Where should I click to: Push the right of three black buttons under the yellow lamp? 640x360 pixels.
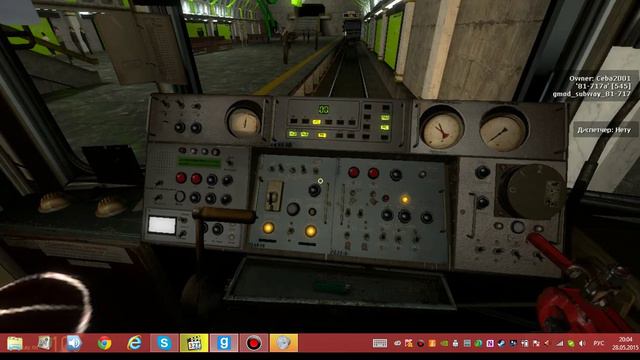(426, 218)
